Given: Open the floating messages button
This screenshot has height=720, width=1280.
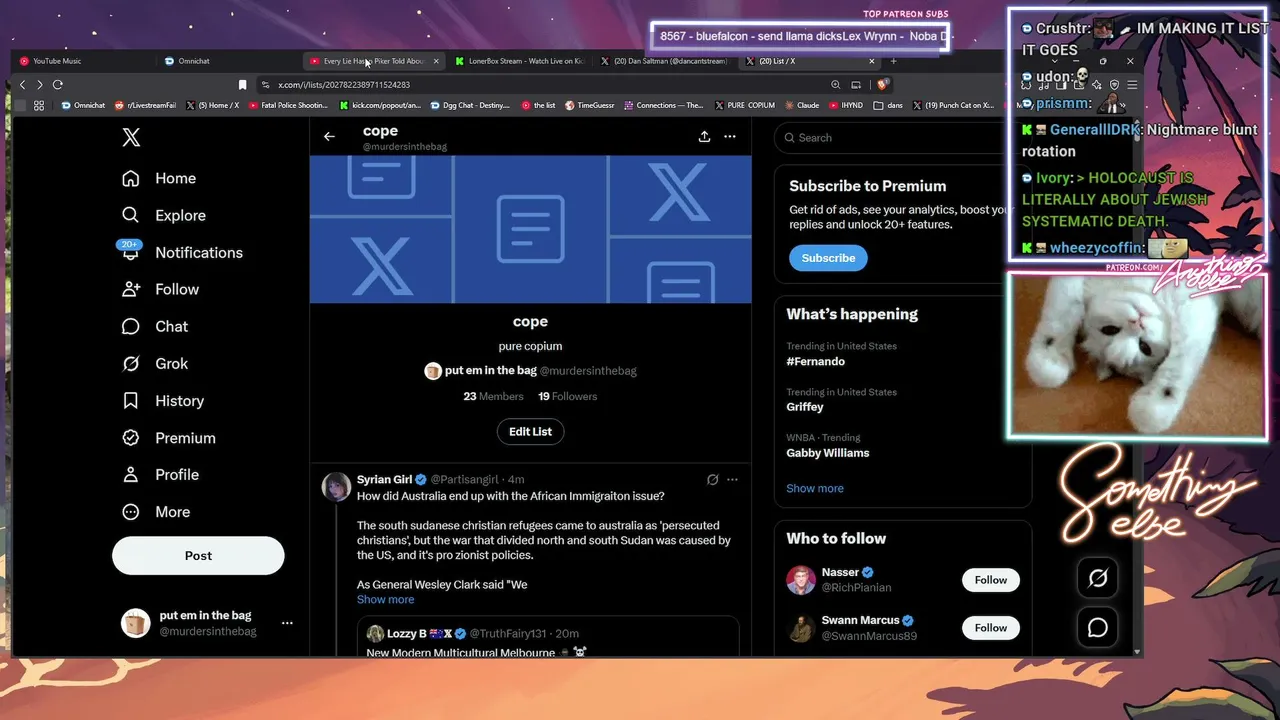Looking at the screenshot, I should 1098,628.
